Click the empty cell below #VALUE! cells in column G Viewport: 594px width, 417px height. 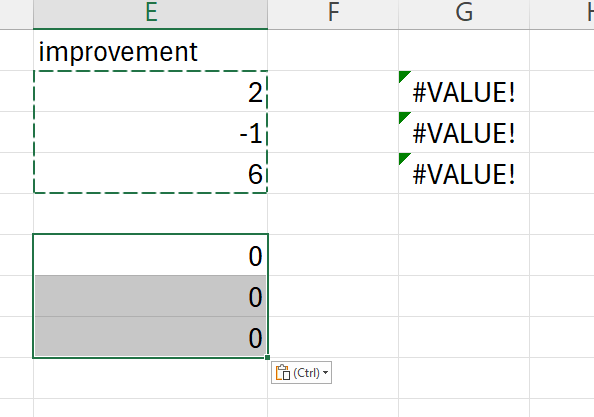click(x=464, y=214)
